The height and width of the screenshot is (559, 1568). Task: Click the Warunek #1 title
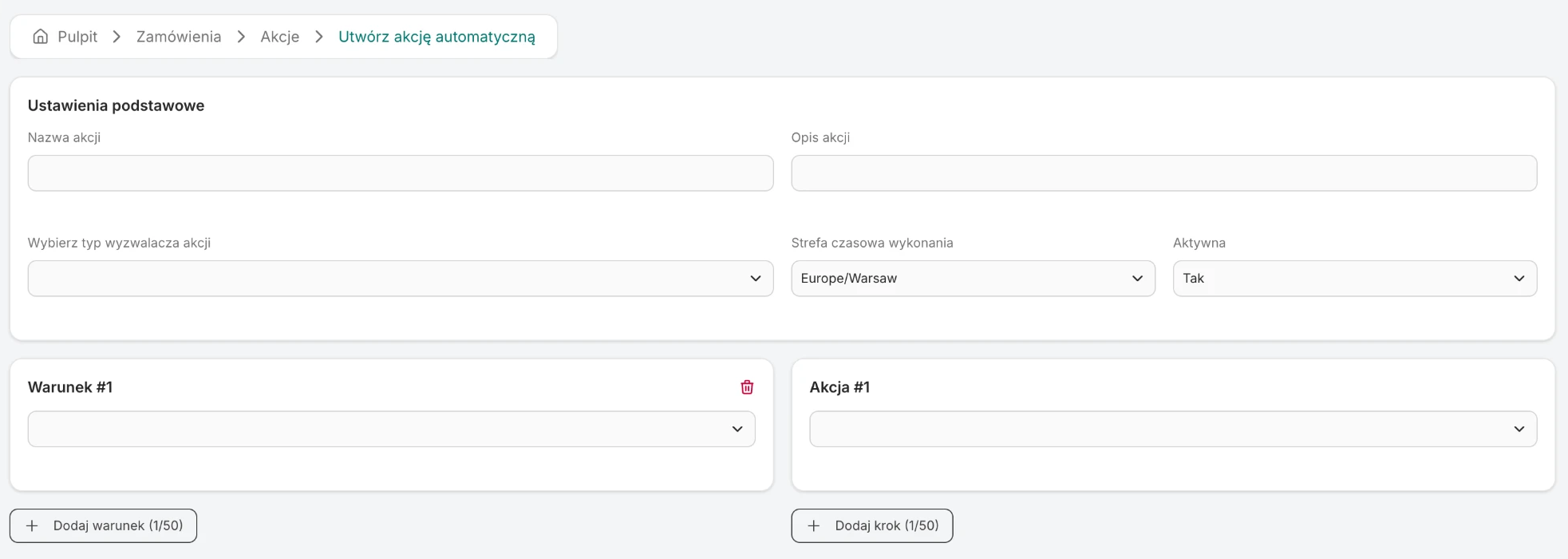[70, 387]
